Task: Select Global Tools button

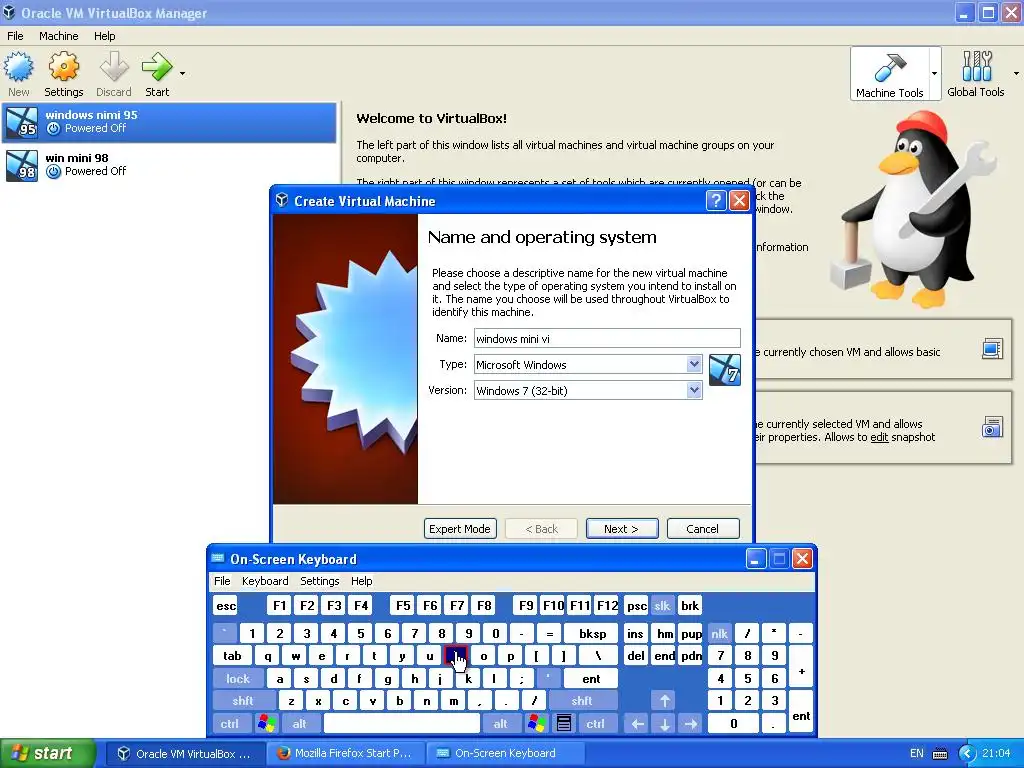Action: (x=976, y=74)
